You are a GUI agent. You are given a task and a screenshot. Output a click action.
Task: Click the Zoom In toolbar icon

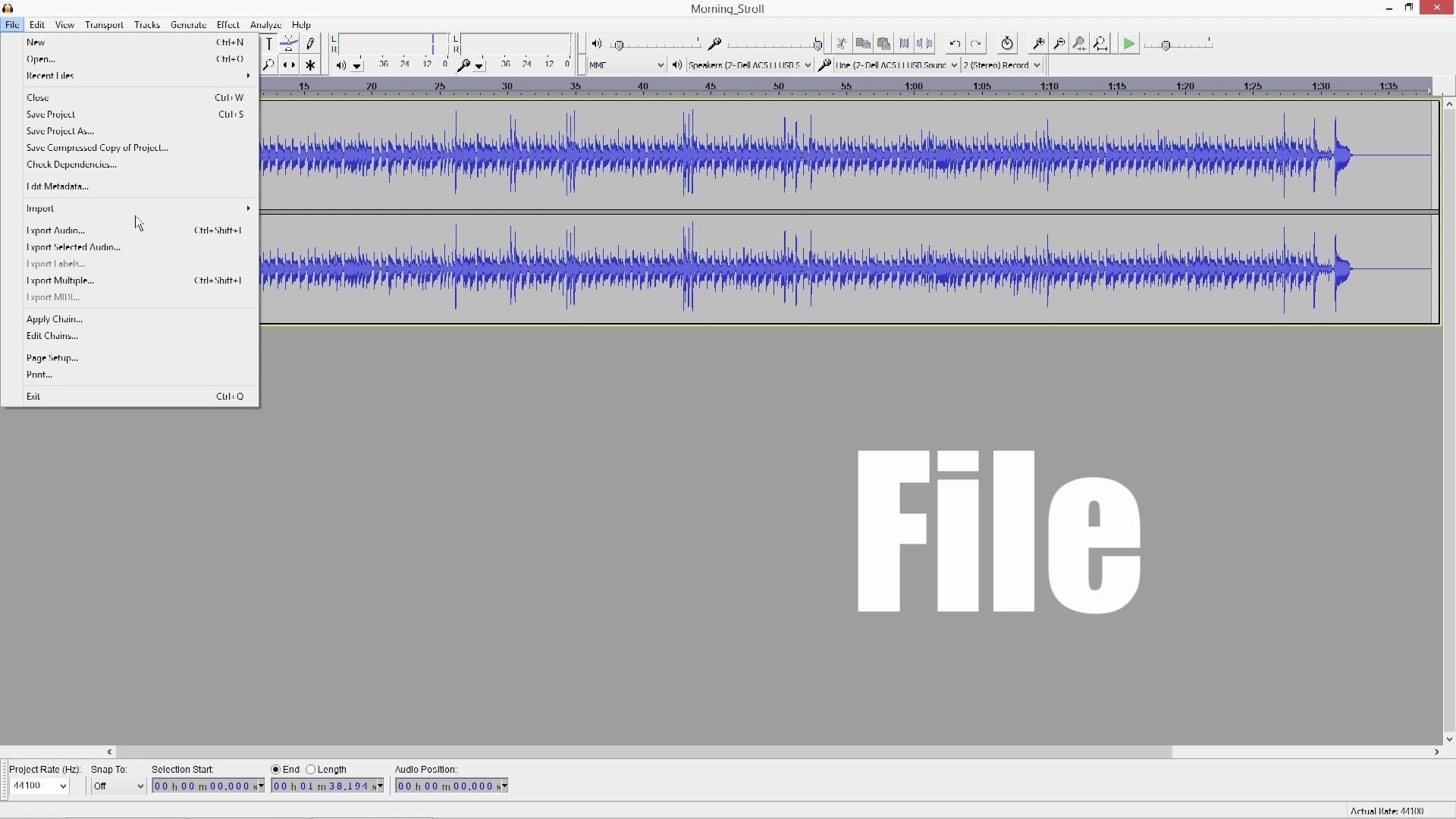pos(1037,43)
